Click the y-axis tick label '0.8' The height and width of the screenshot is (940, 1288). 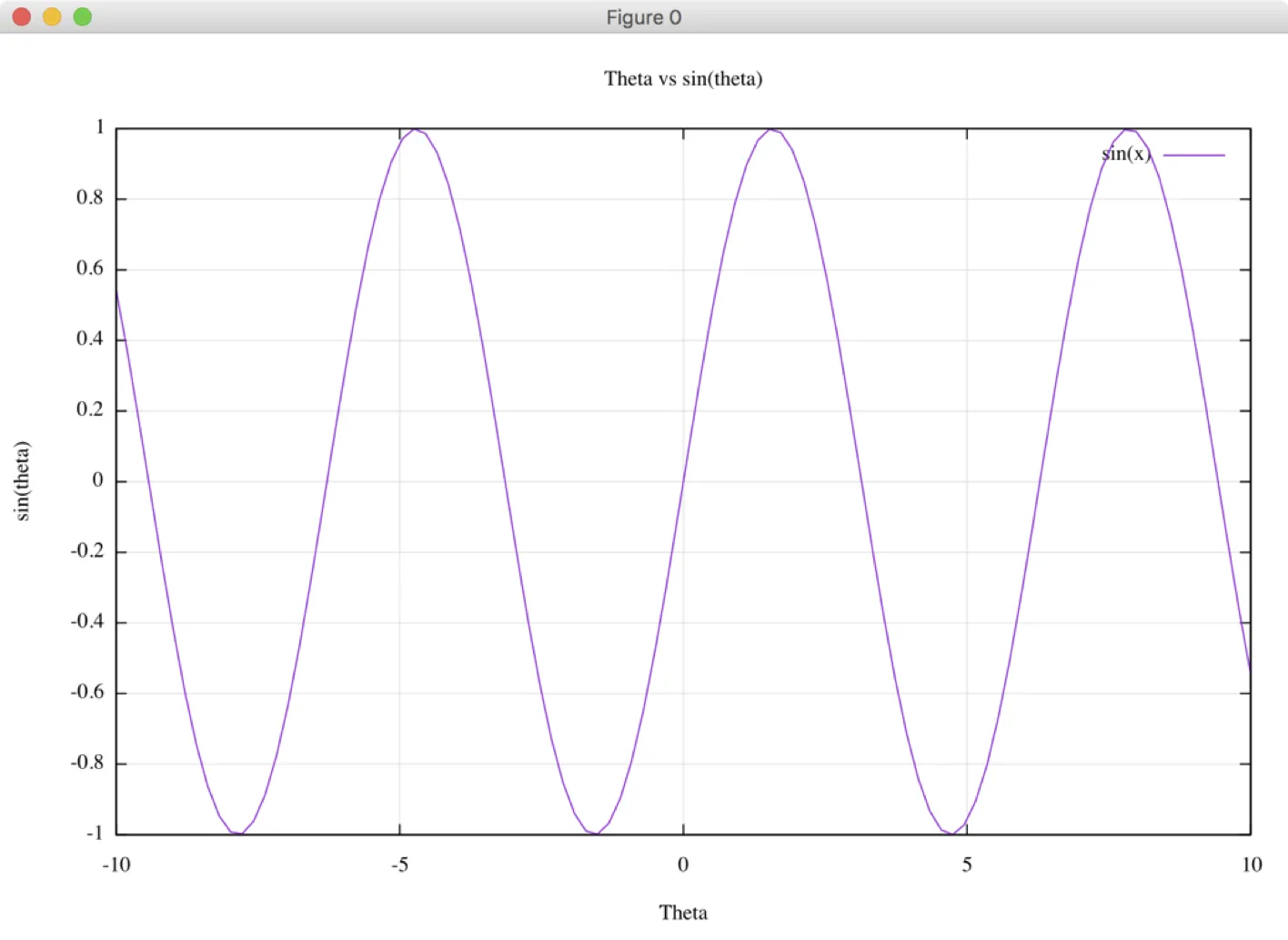[90, 197]
